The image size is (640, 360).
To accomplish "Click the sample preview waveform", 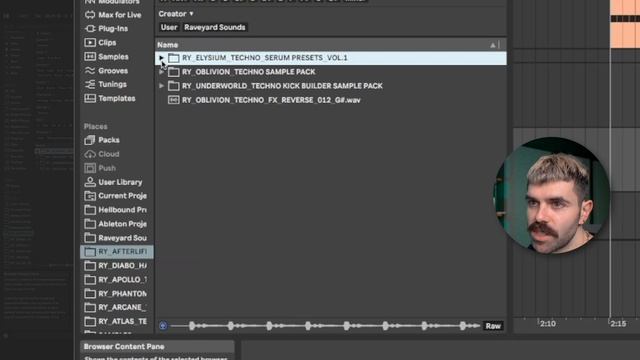I will pyautogui.click(x=325, y=326).
